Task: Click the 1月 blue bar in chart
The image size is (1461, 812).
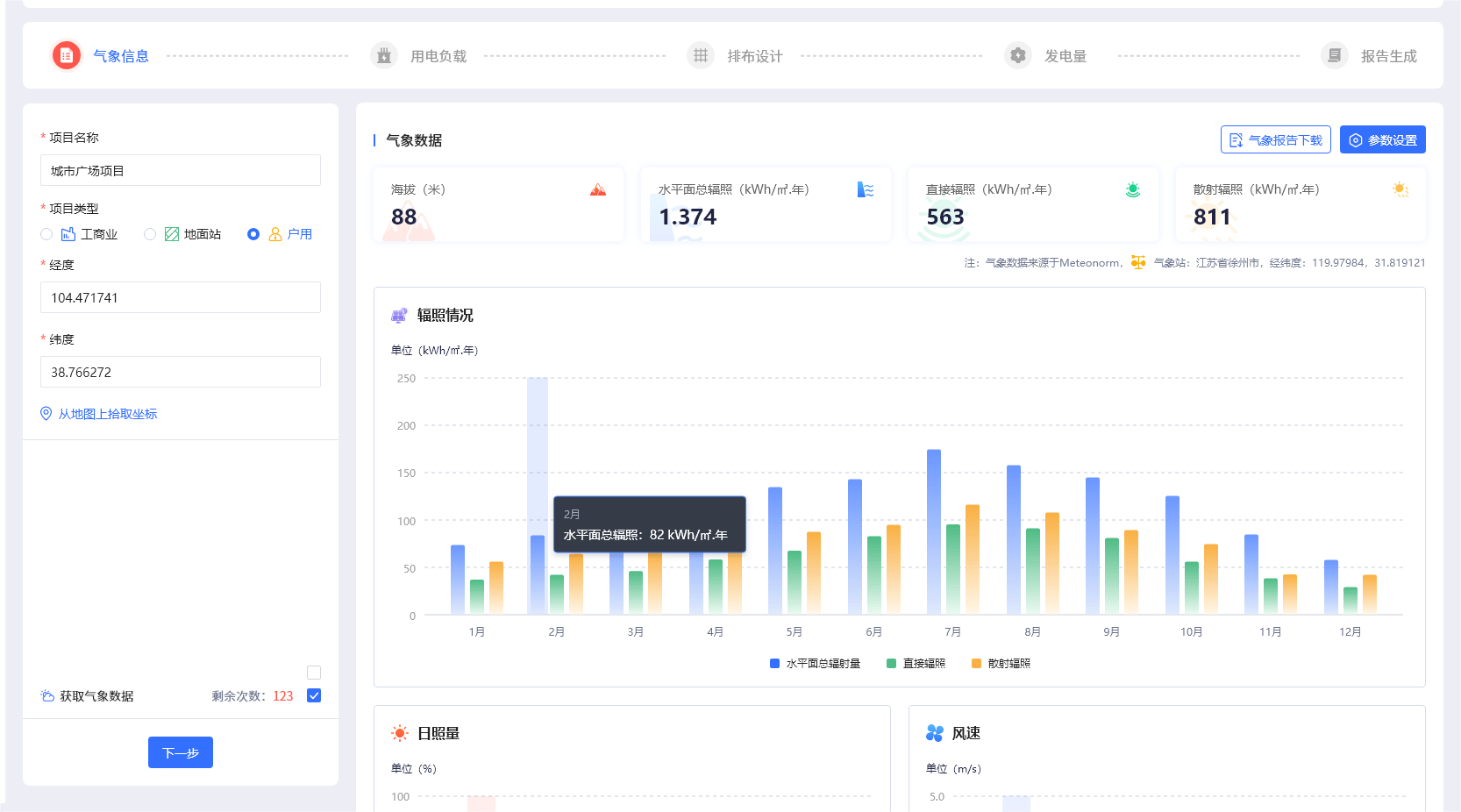Action: (458, 580)
